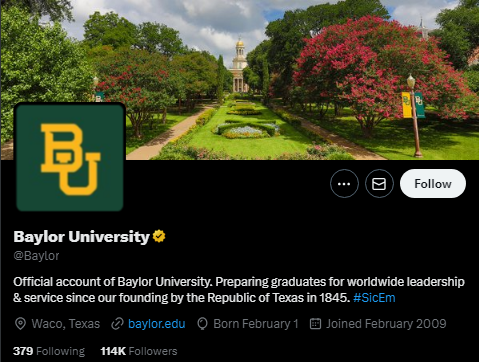
Task: Click the location pin icon
Action: 20,324
